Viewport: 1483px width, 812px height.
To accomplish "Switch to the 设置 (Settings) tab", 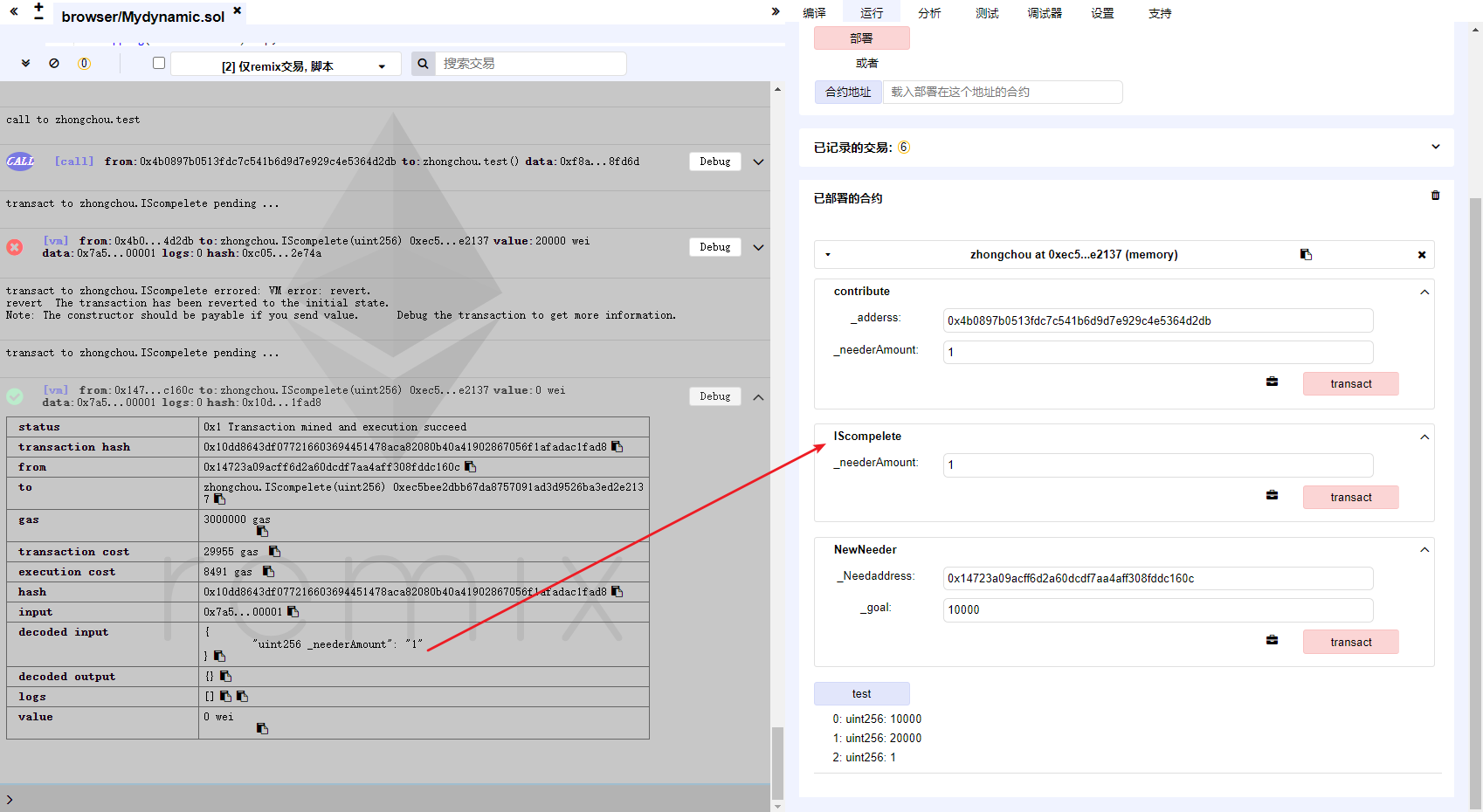I will [1102, 12].
